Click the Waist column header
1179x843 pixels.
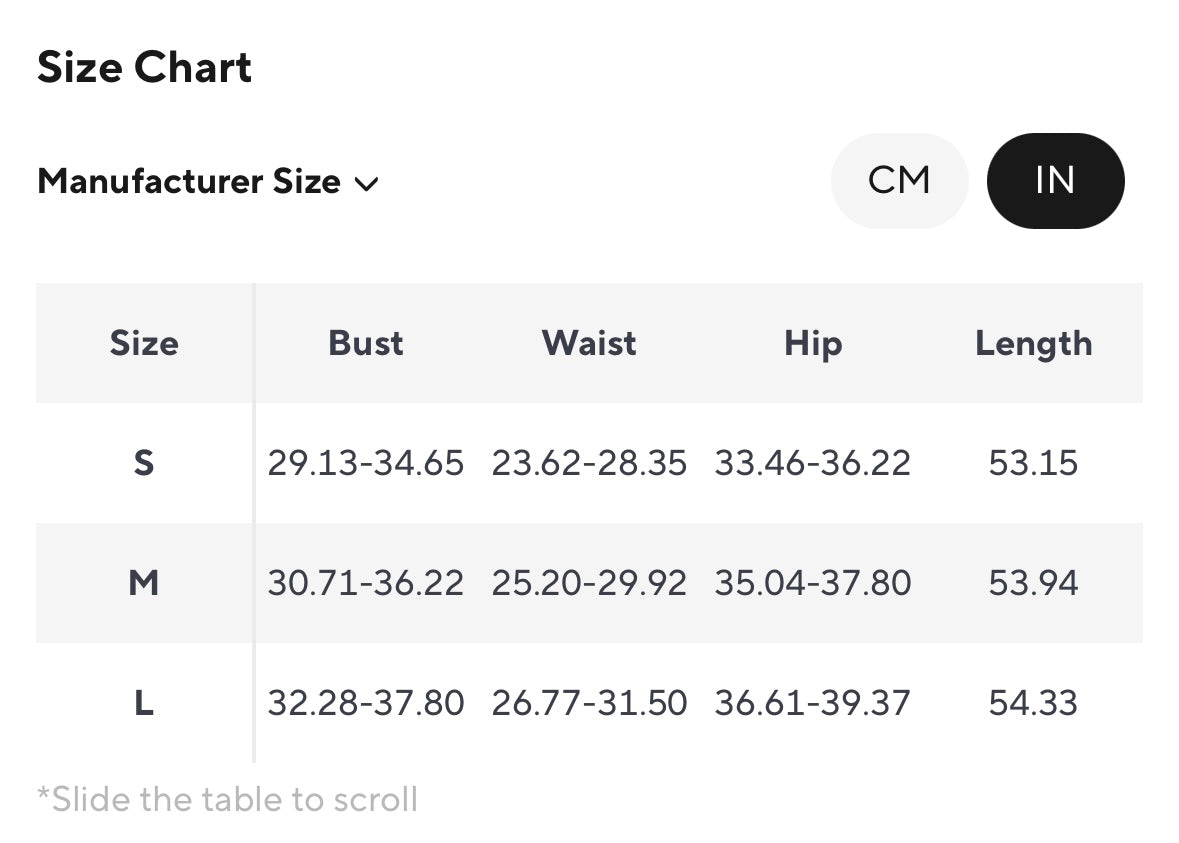[x=589, y=343]
